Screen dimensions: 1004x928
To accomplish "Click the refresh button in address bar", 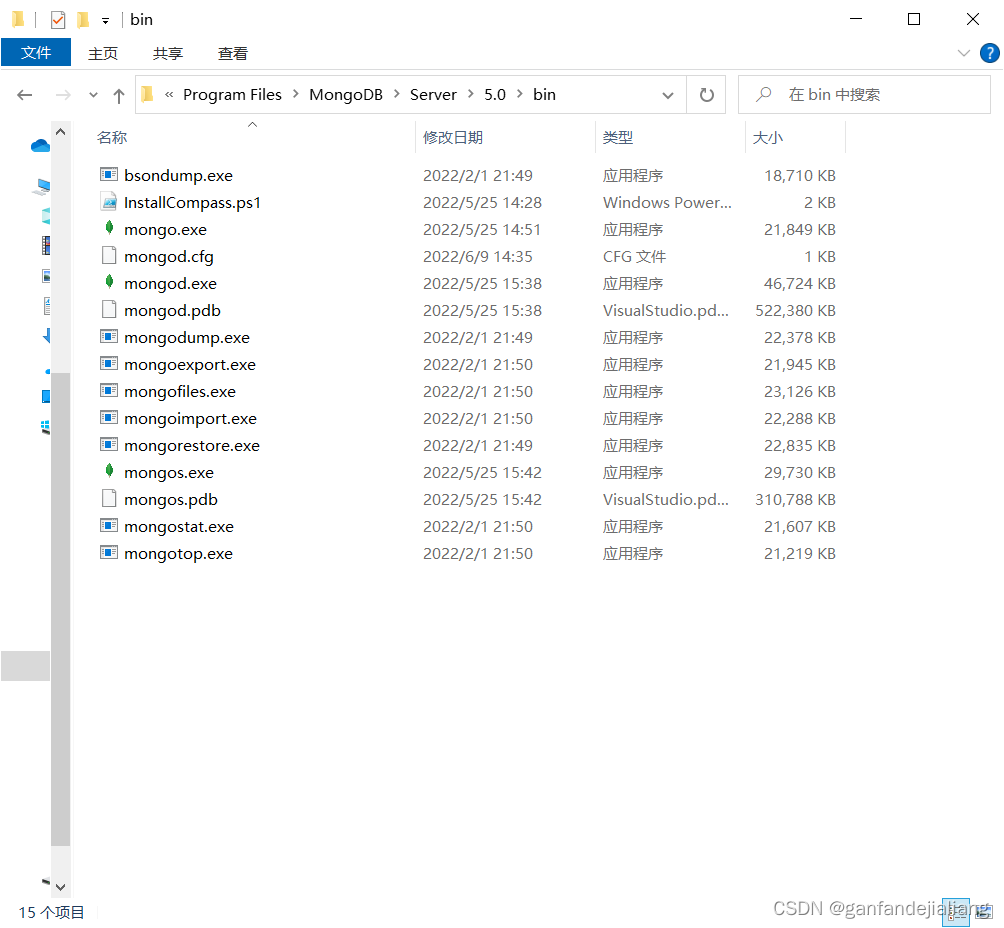I will 707,94.
